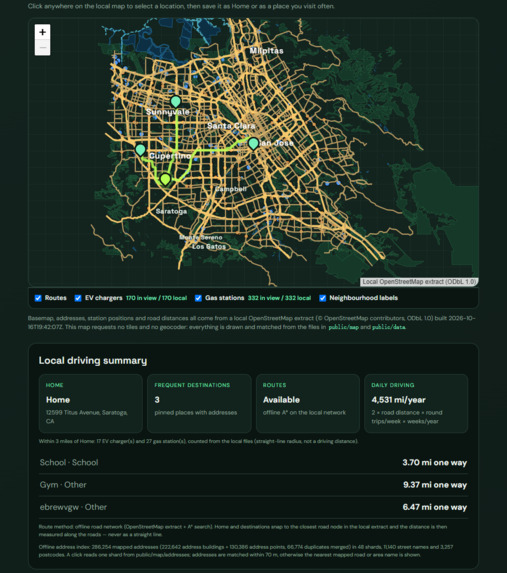This screenshot has height=573, width=507.
Task: Click the '9.37 mi one way' value
Action: pos(435,485)
